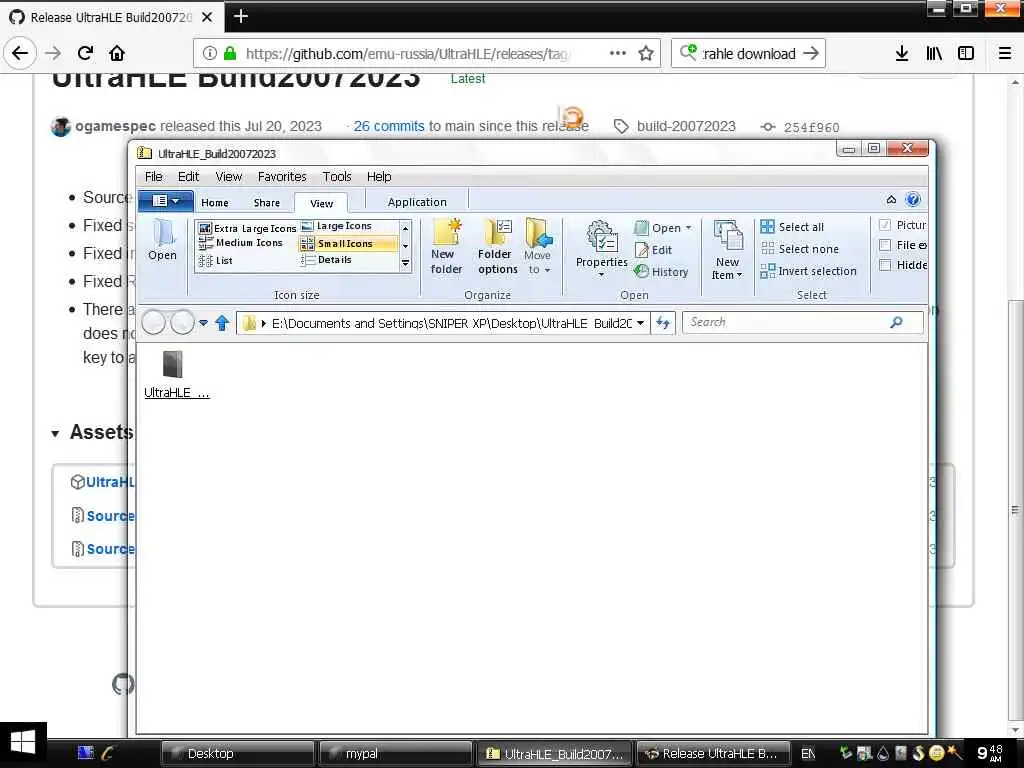Image resolution: width=1024 pixels, height=768 pixels.
Task: Open the address bar path dropdown
Action: (641, 323)
